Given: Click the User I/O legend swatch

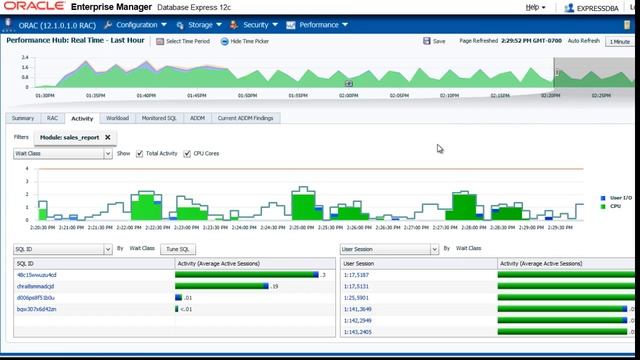Looking at the screenshot, I should (x=603, y=198).
